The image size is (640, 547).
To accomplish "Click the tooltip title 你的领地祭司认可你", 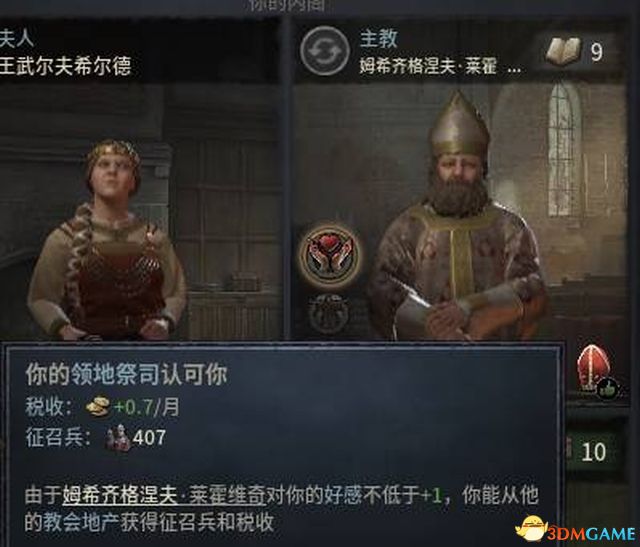I will point(126,374).
